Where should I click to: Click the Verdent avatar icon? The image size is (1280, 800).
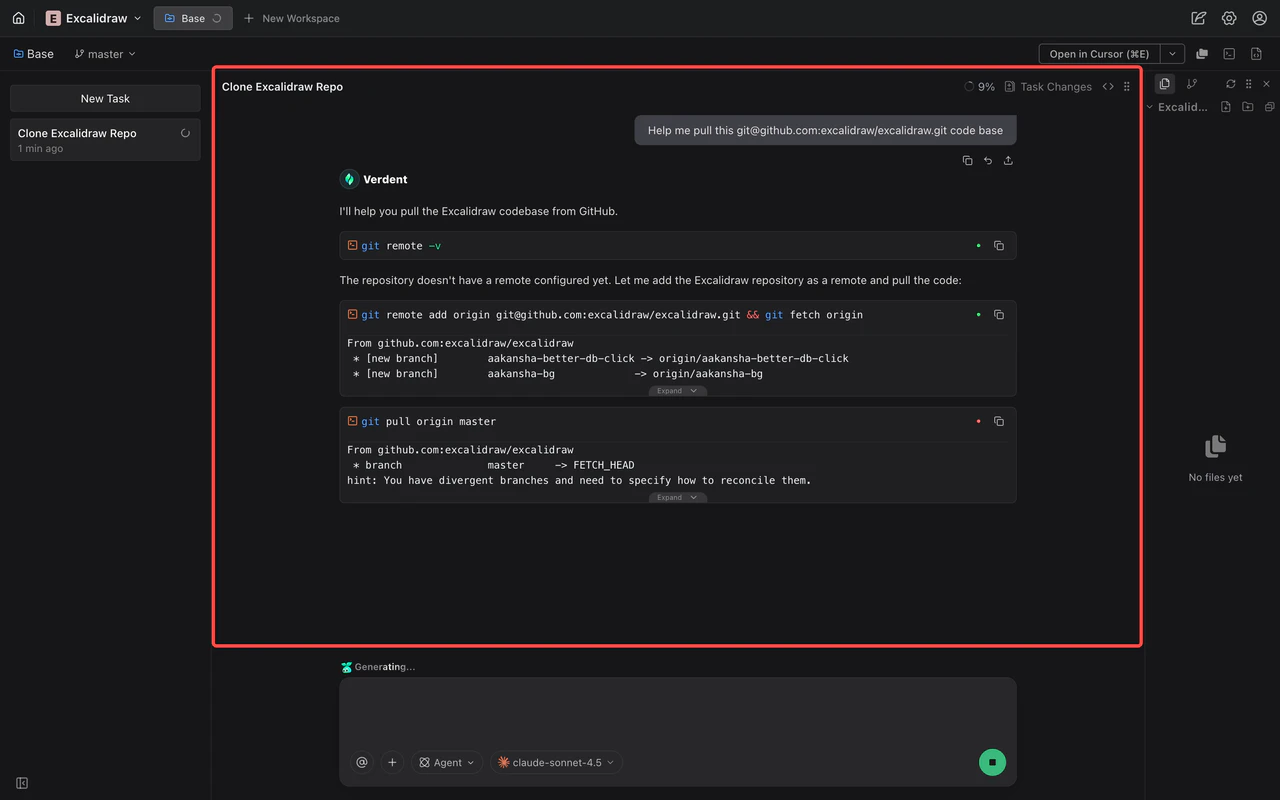coord(349,179)
